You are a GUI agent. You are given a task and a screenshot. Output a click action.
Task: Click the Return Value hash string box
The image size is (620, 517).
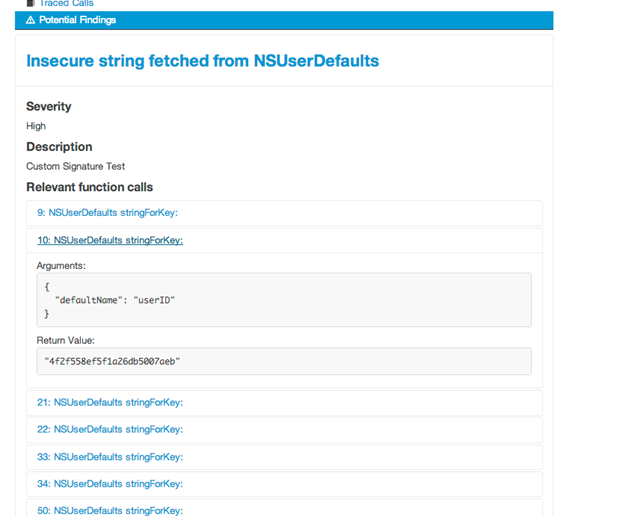pyautogui.click(x=283, y=361)
